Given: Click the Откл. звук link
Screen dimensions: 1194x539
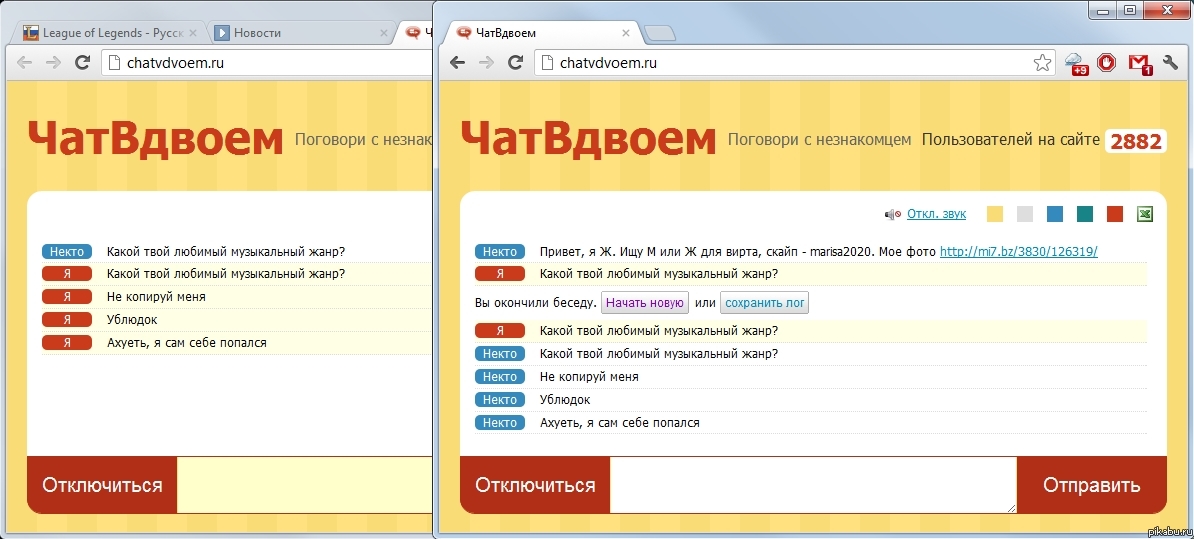Looking at the screenshot, I should pos(936,215).
